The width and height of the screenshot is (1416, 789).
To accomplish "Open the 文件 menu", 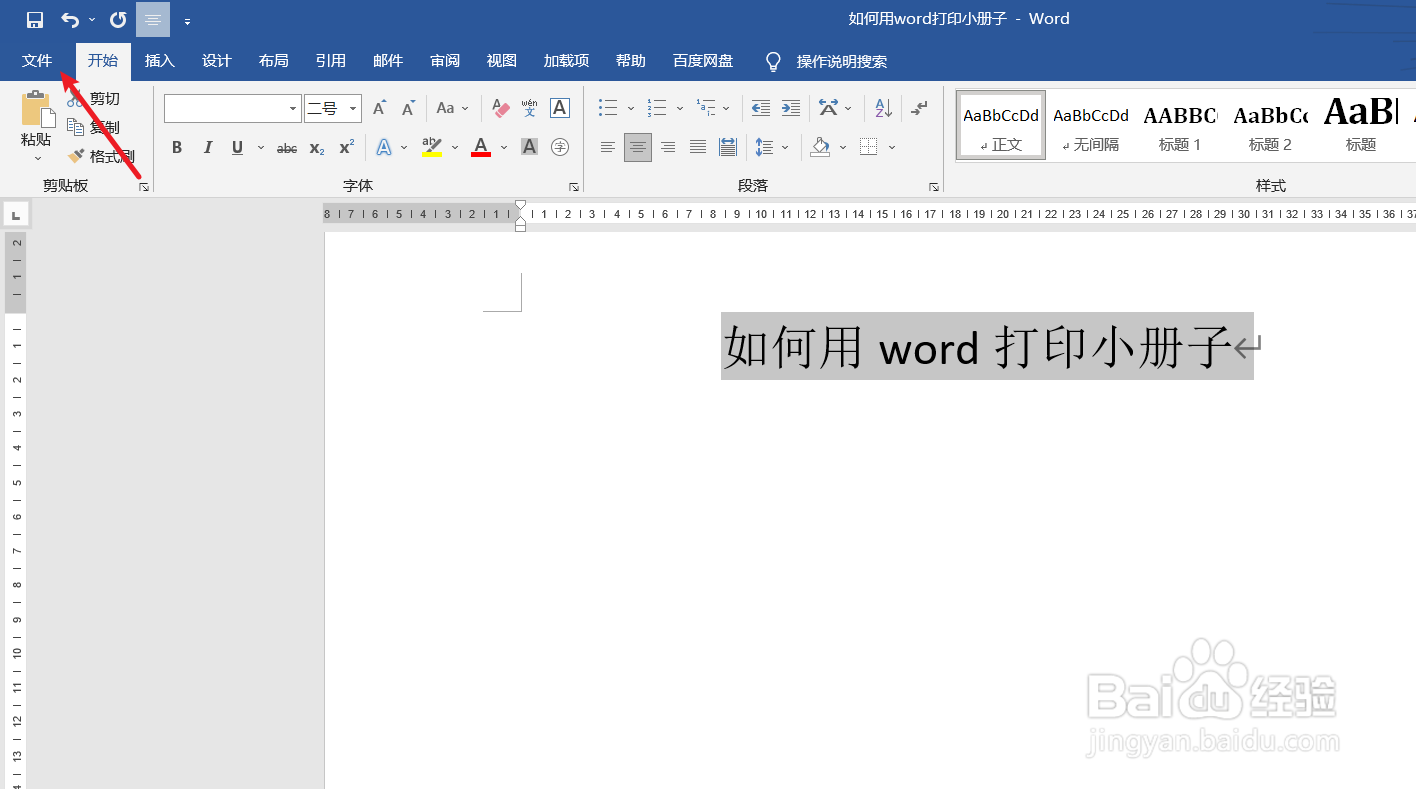I will click(x=36, y=60).
